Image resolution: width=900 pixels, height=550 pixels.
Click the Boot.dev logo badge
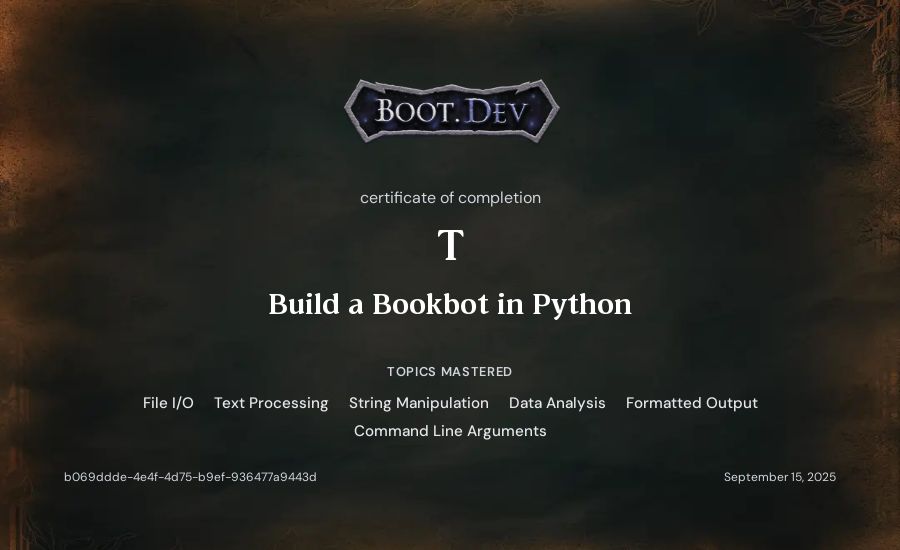[x=451, y=111]
